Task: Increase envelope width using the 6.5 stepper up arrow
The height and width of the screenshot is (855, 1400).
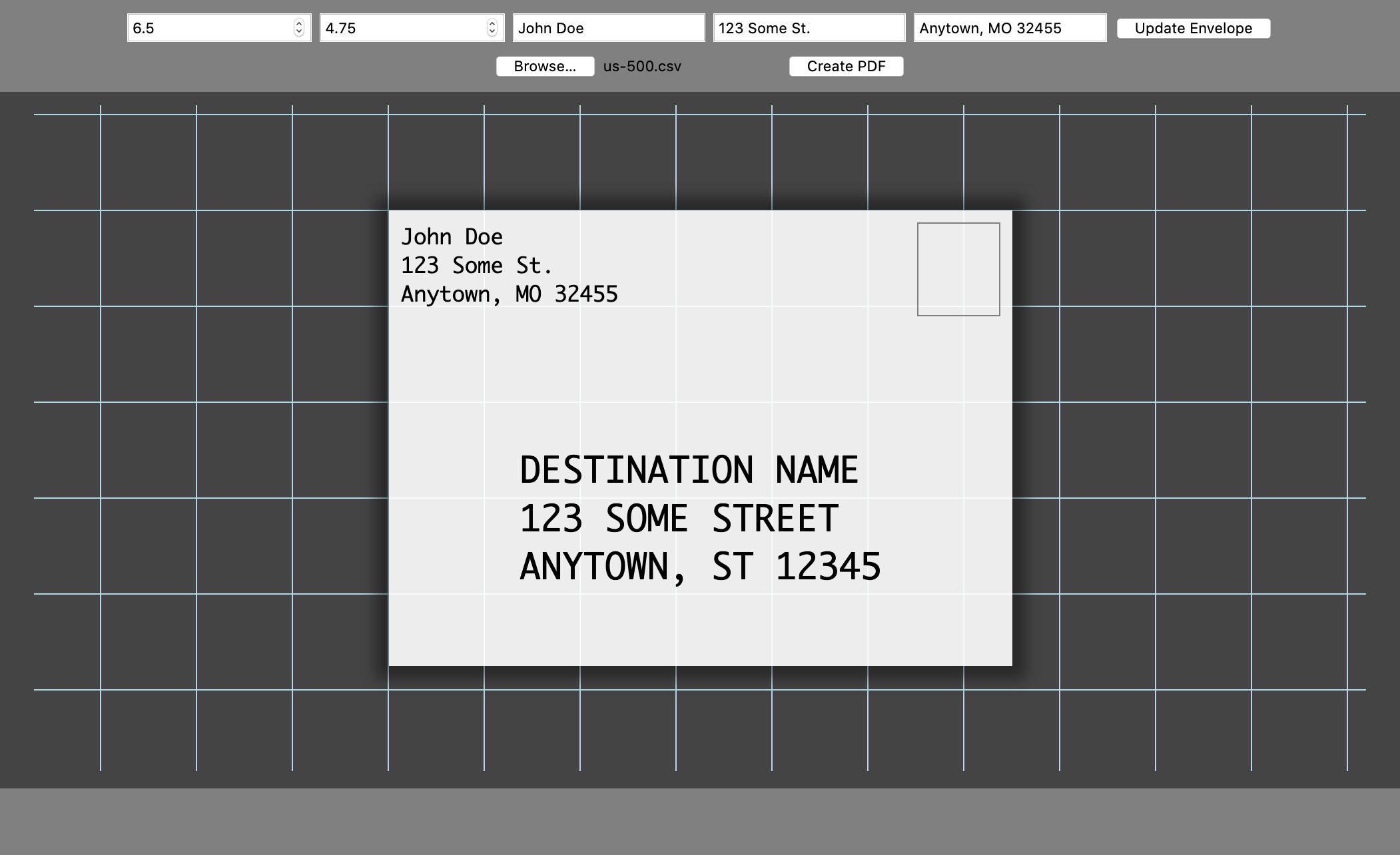Action: click(x=299, y=23)
